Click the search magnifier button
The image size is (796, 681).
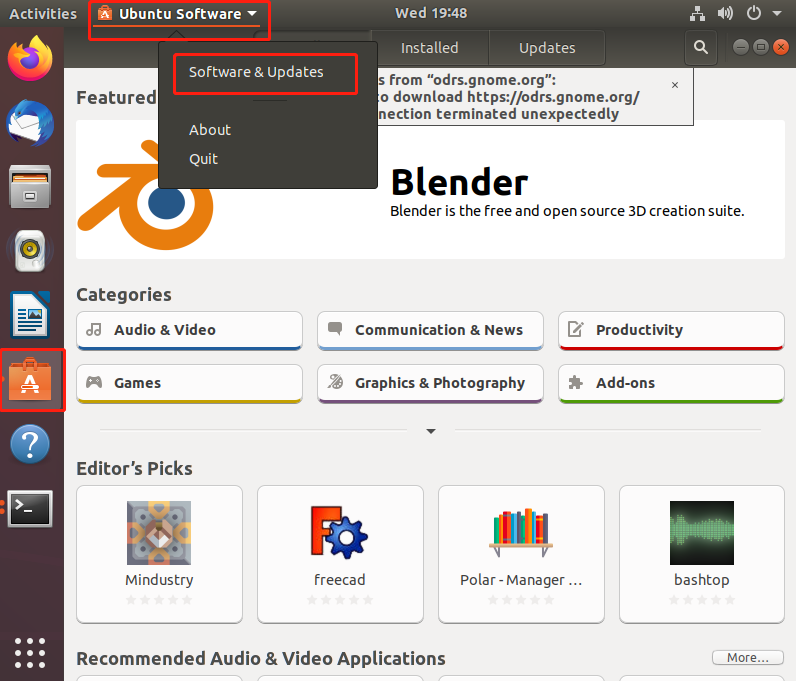(701, 48)
